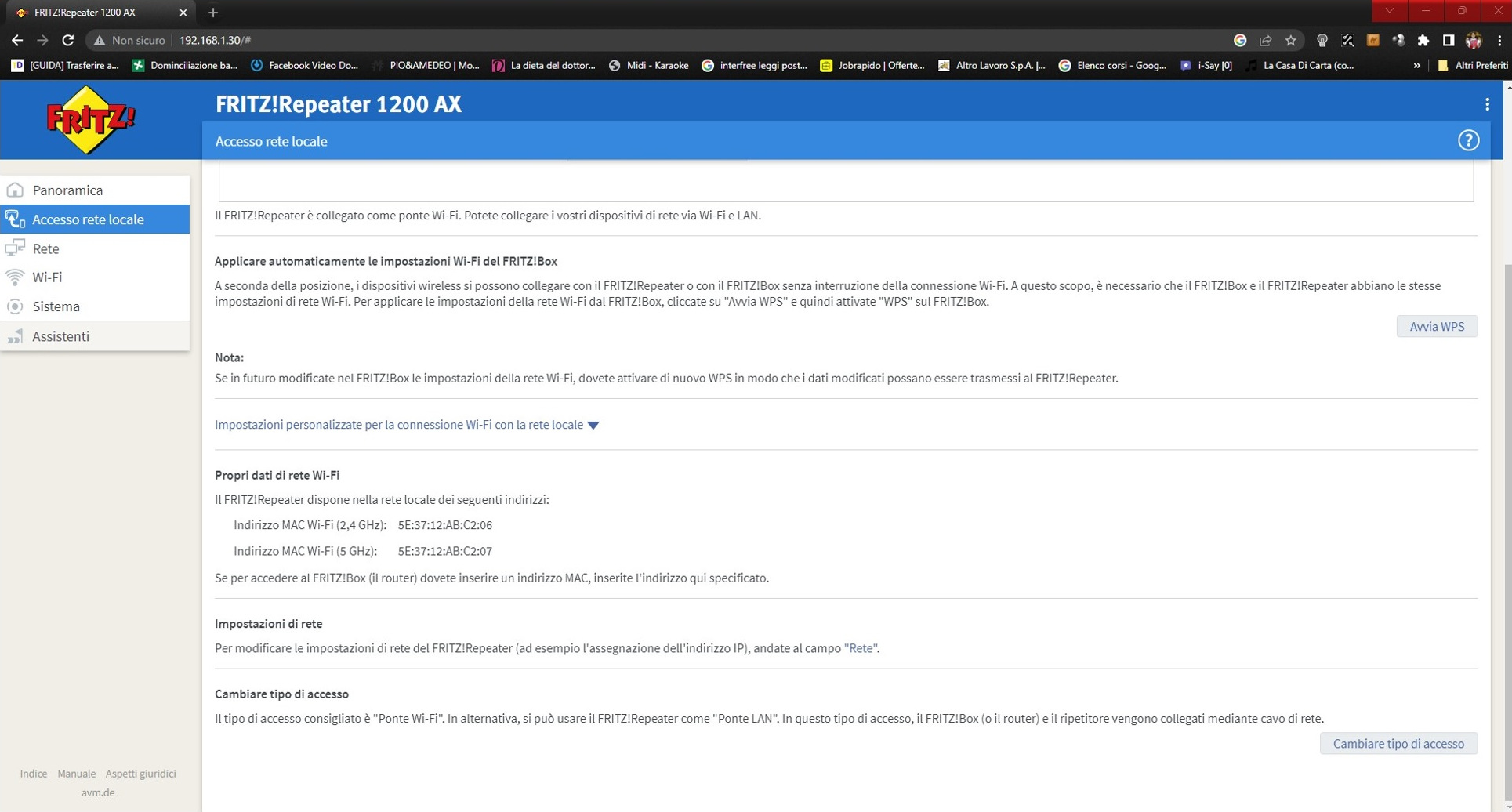Open the Altri Preferiti bookmarks folder

coord(1472,66)
